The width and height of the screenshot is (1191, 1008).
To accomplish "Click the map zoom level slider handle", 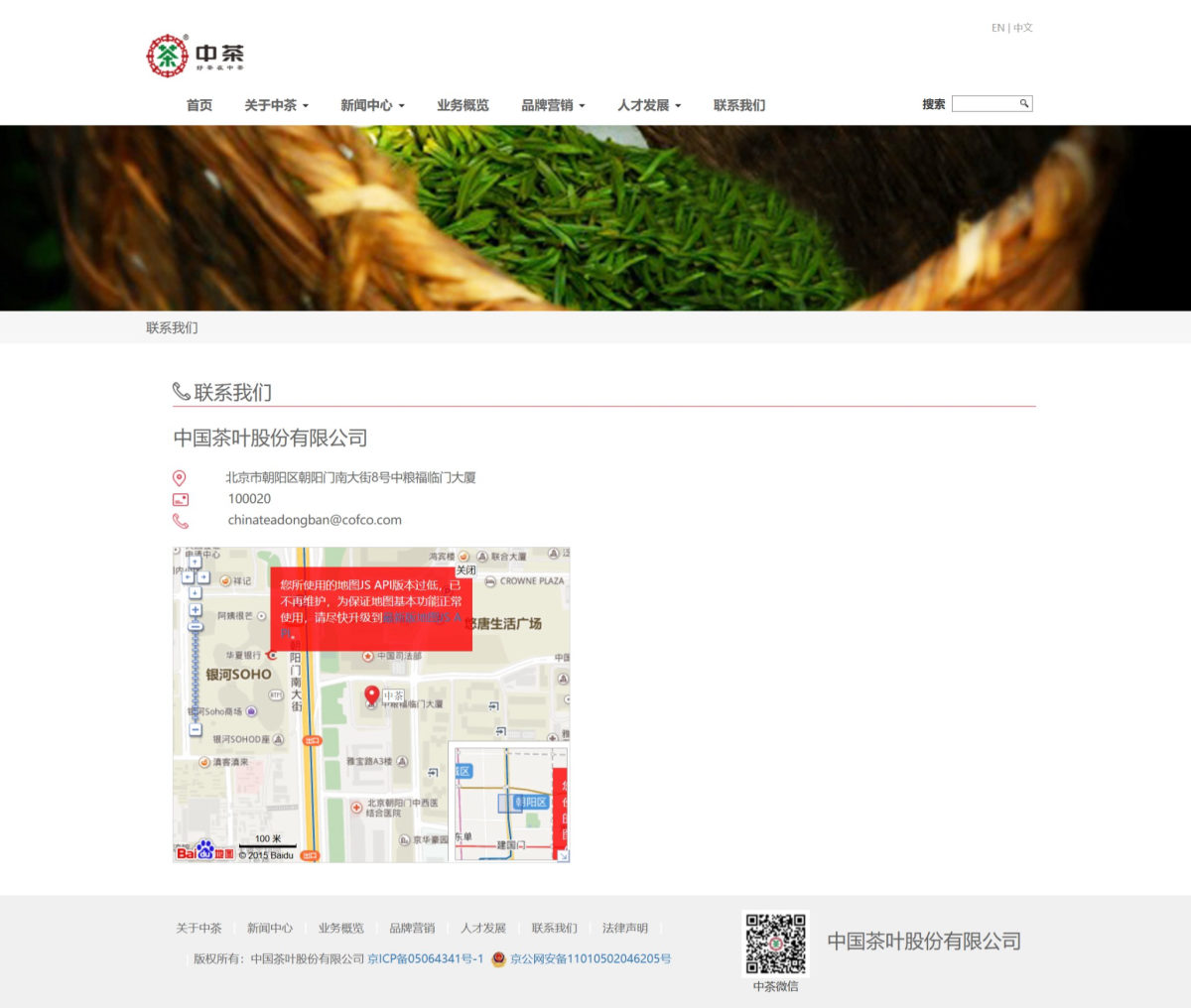I will 196,626.
